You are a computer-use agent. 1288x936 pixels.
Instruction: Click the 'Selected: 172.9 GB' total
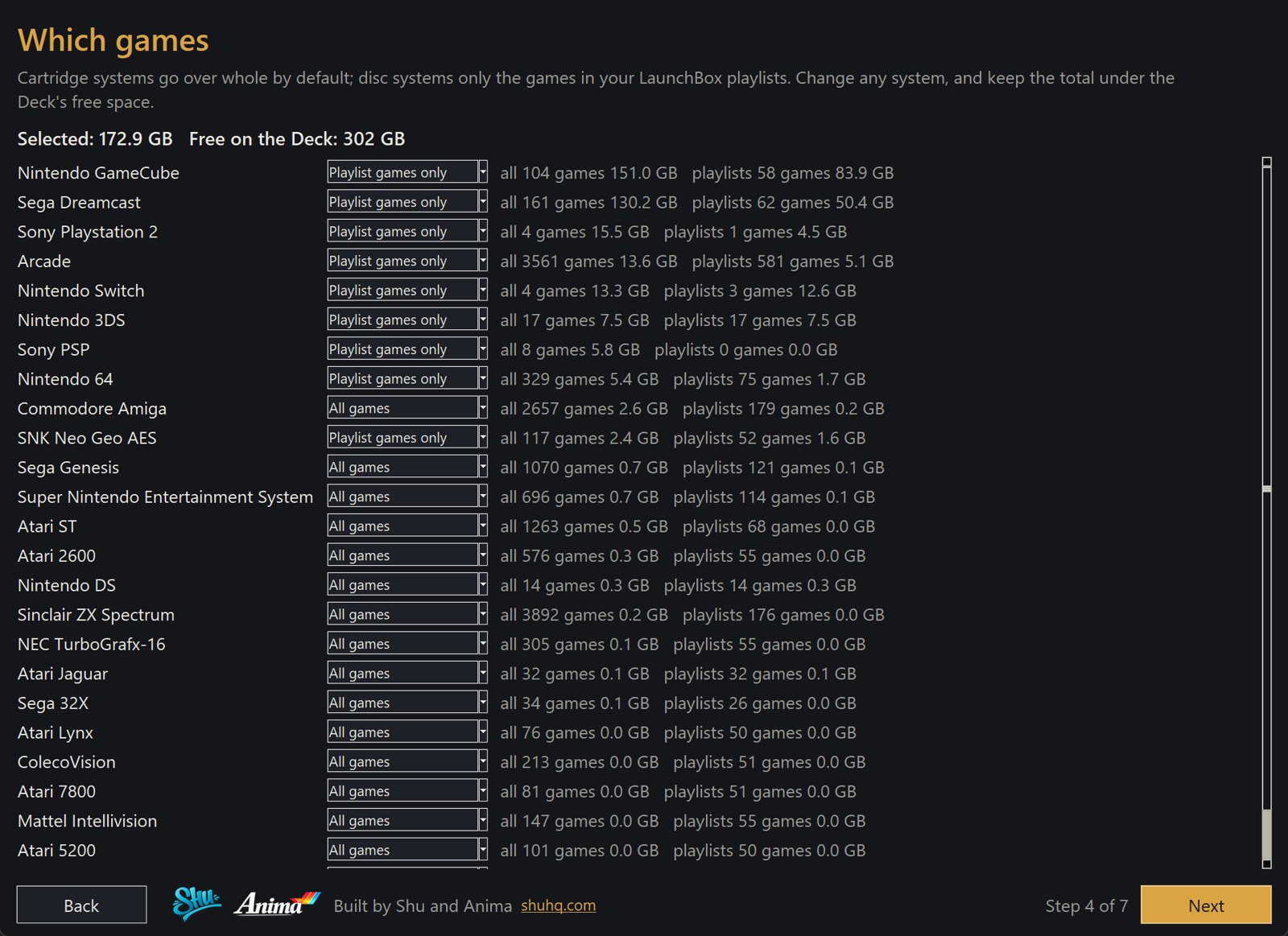pyautogui.click(x=95, y=138)
